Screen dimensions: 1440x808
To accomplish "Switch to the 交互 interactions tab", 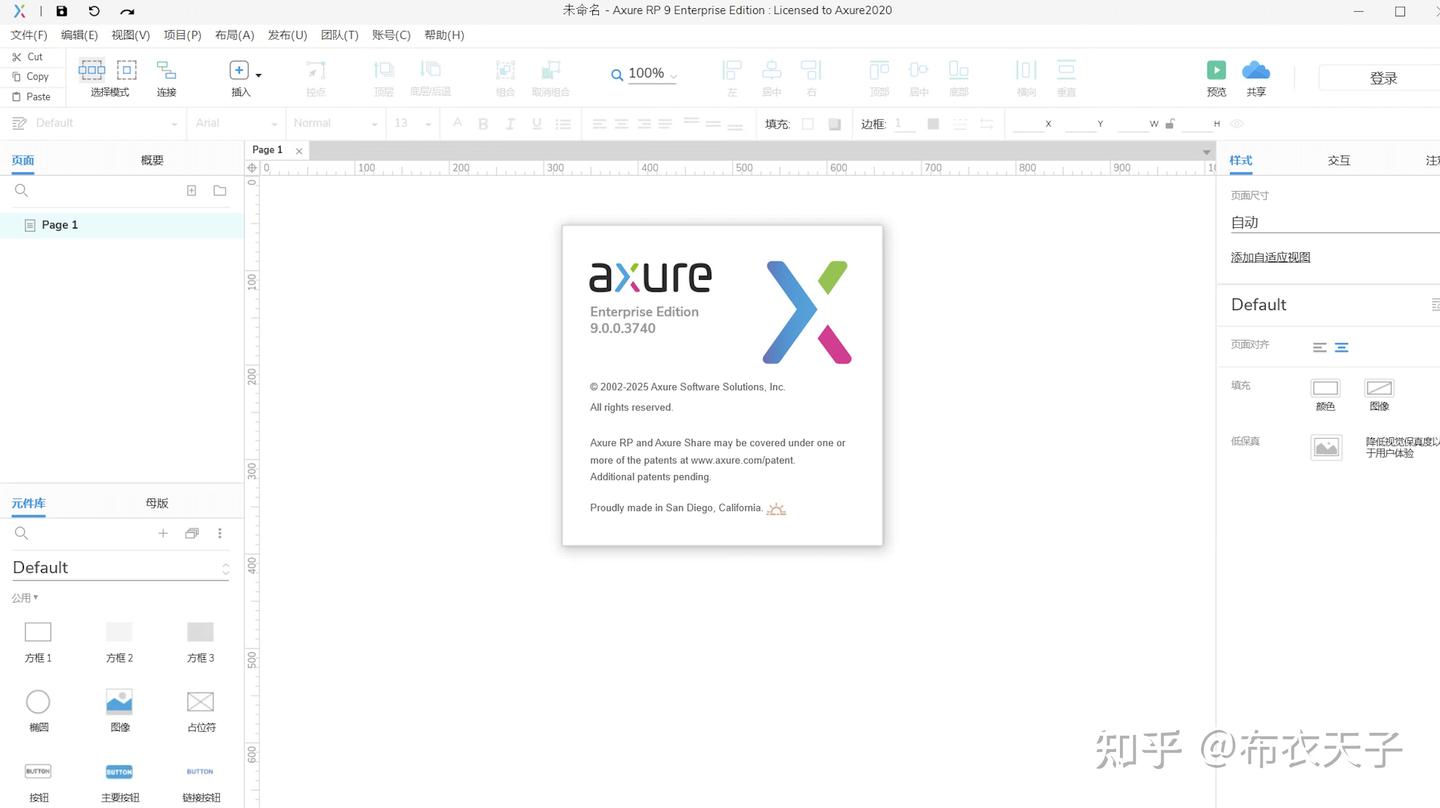I will point(1339,160).
